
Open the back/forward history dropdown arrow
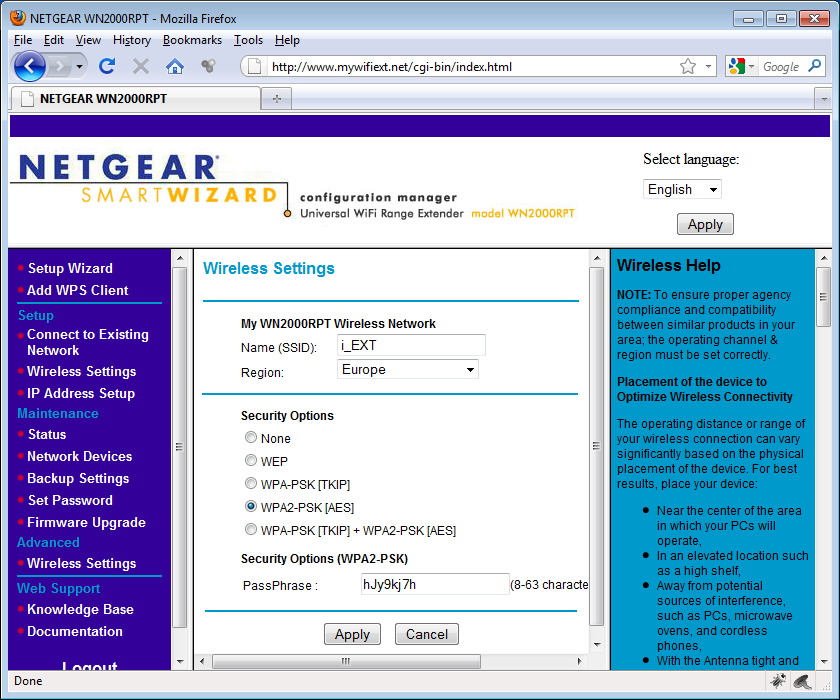click(x=79, y=67)
